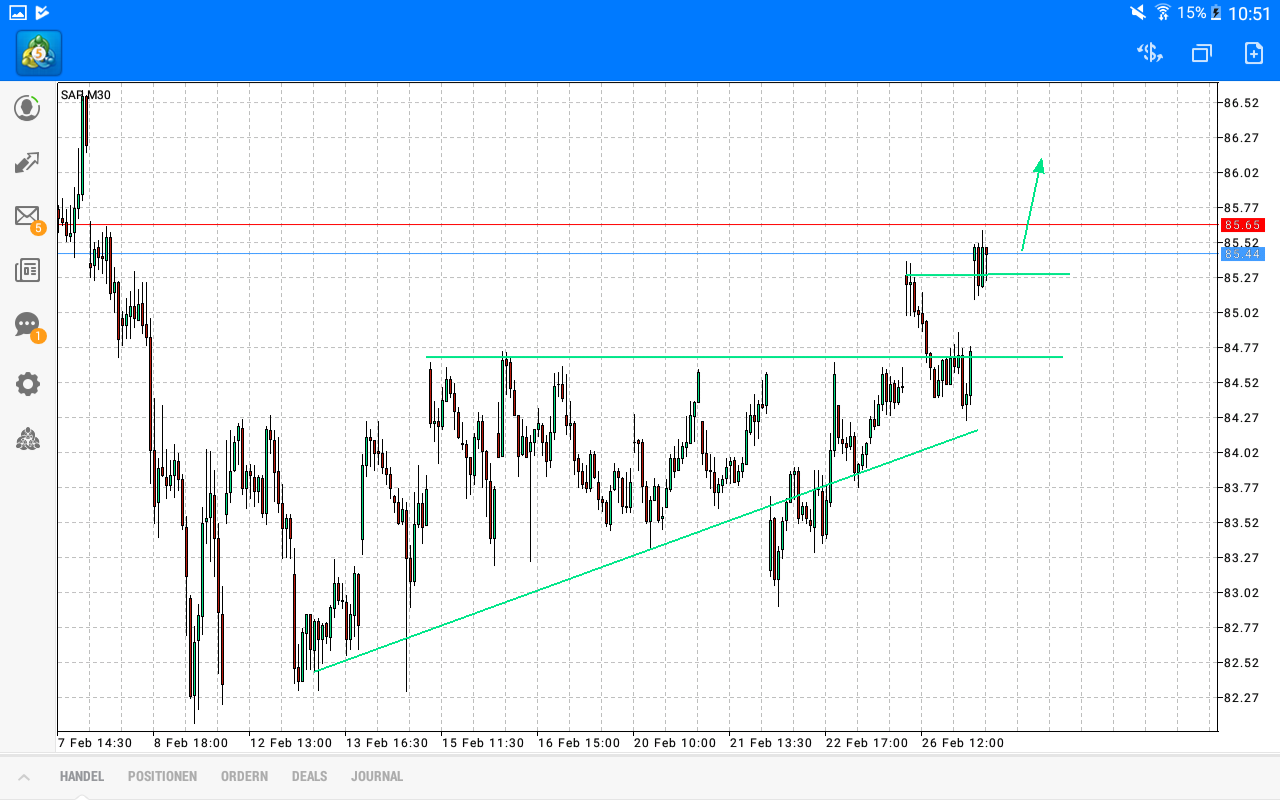The image size is (1280, 800).
Task: Tap the 26 Feb 12:00 time label
Action: (962, 743)
